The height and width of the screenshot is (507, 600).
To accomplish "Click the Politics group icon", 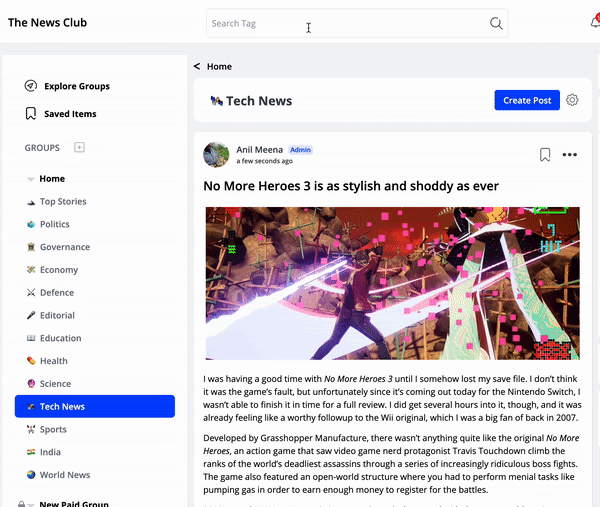I will click(x=31, y=224).
